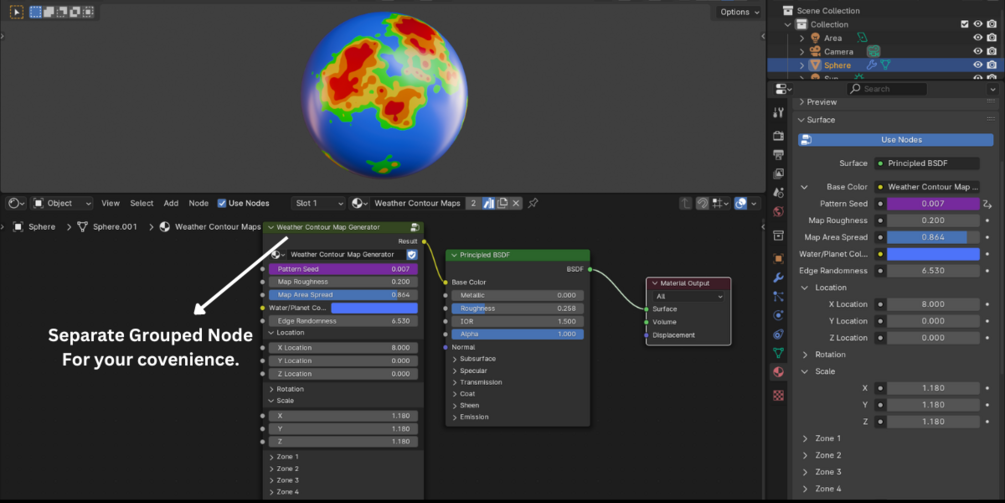1005x503 pixels.
Task: Expand the Rotation panel in properties
Action: pyautogui.click(x=805, y=354)
